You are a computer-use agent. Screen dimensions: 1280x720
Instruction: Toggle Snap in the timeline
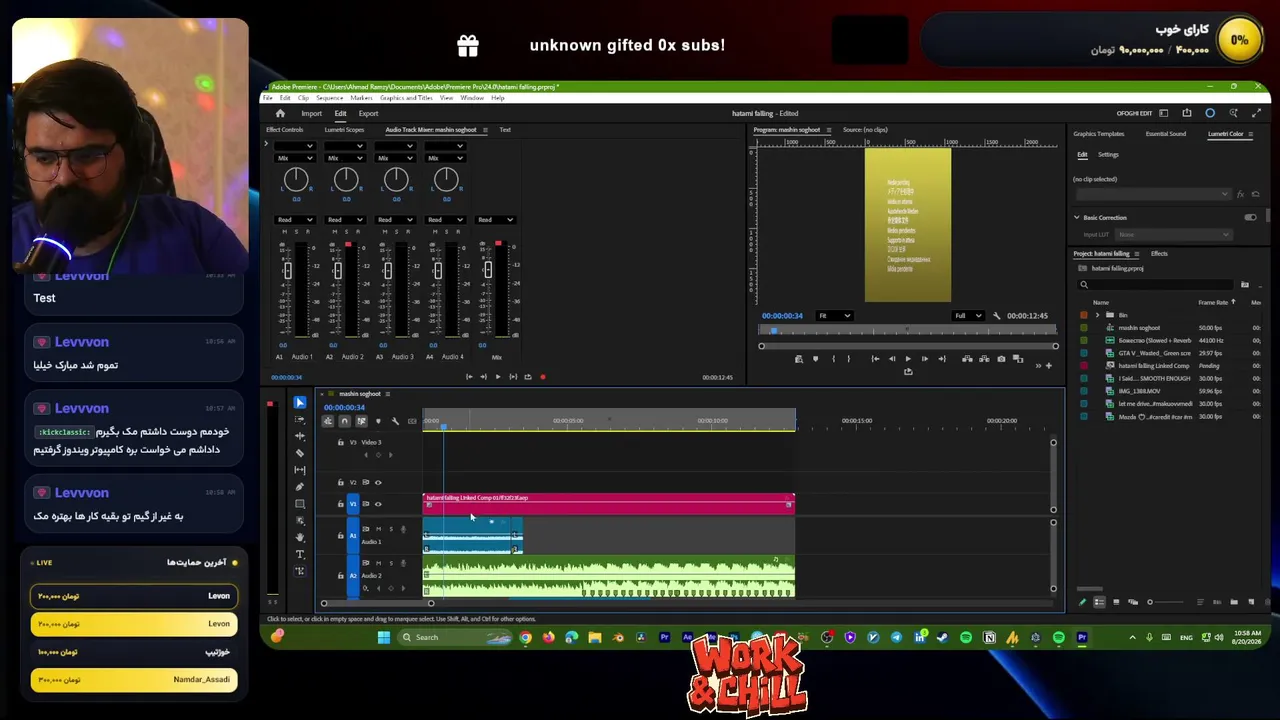click(344, 421)
